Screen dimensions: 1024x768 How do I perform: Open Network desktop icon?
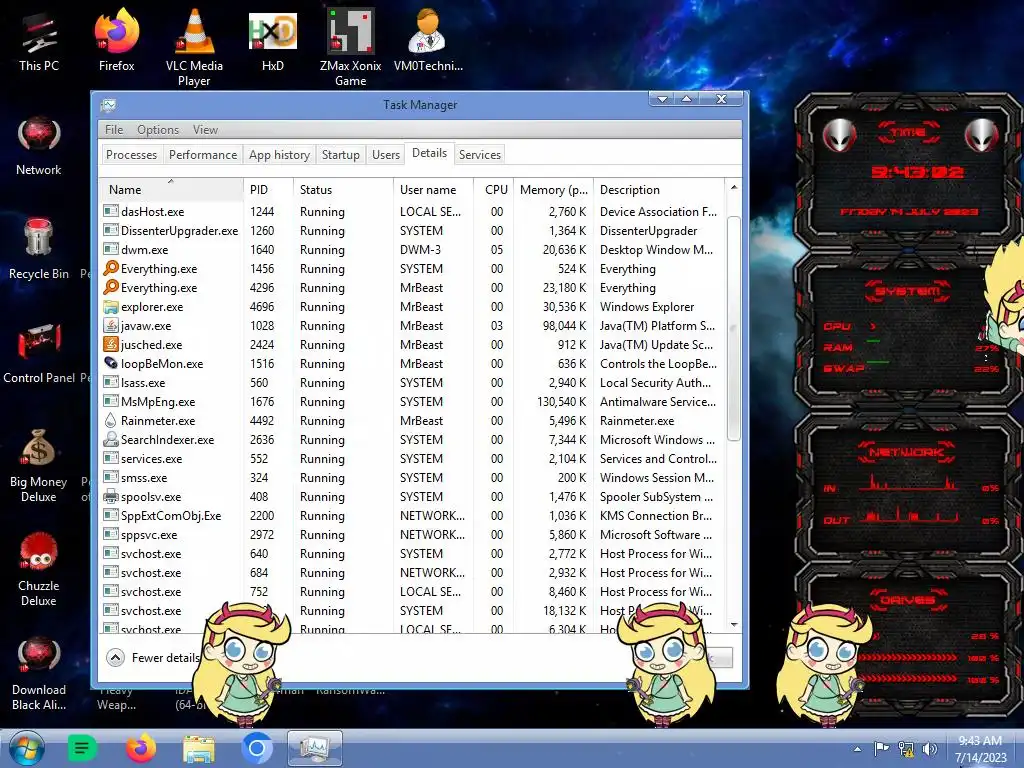tap(39, 145)
